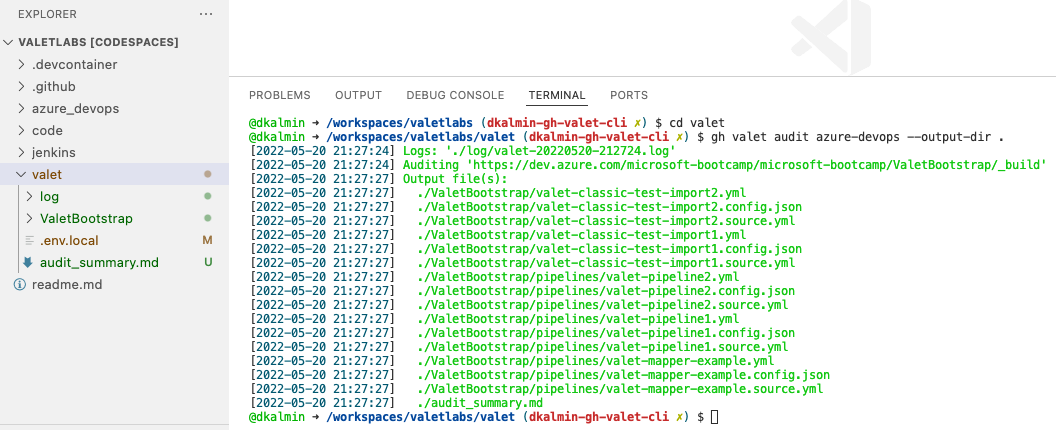The height and width of the screenshot is (430, 1056).
Task: Expand the log folder chevron
Action: point(29,197)
